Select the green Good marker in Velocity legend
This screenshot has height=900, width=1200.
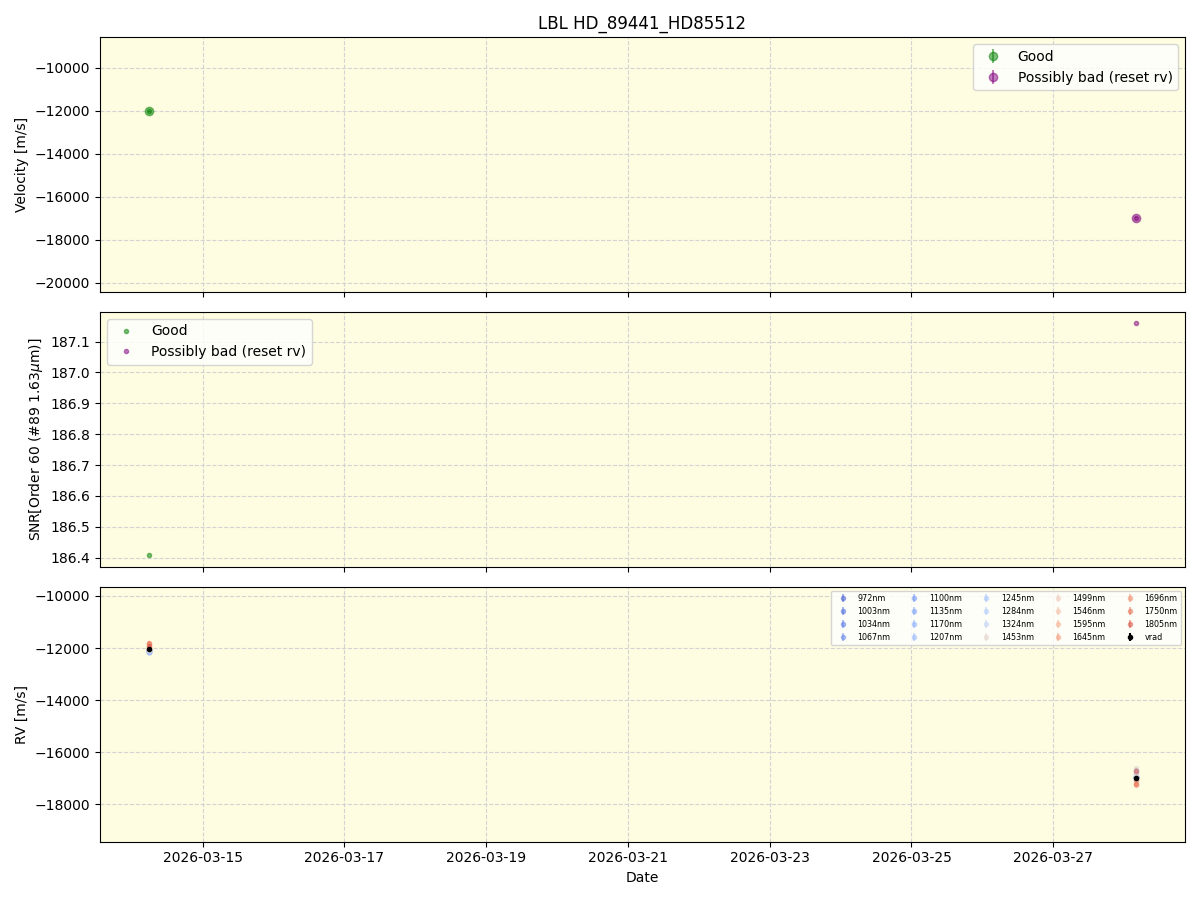(991, 56)
